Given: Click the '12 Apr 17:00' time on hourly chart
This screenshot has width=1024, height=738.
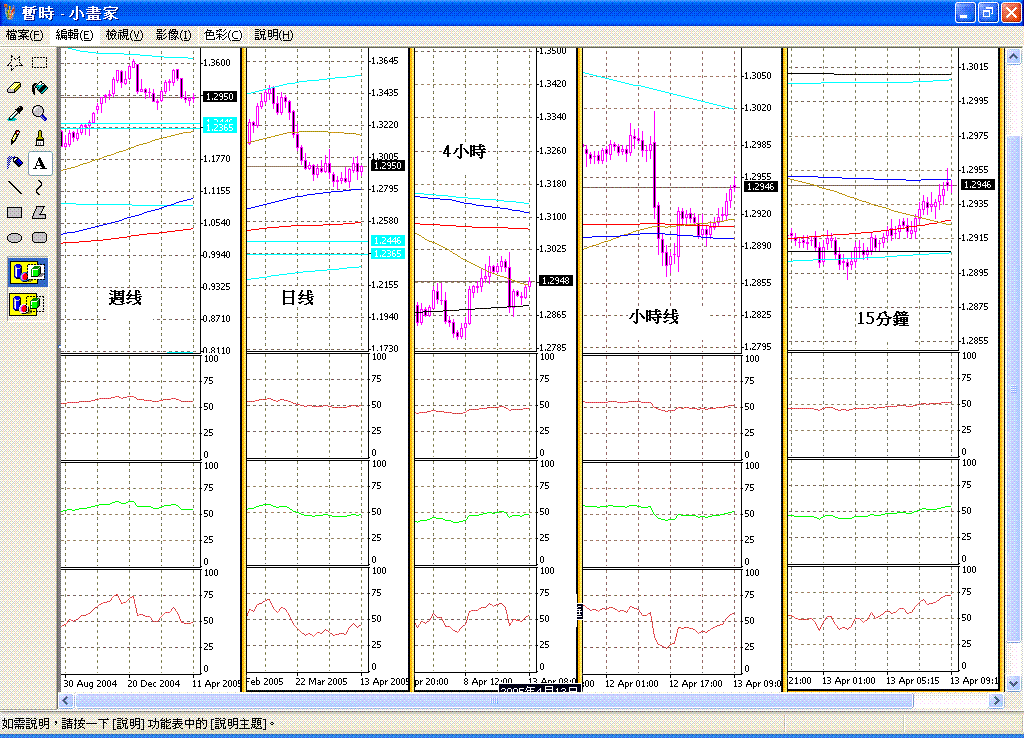Looking at the screenshot, I should [x=696, y=684].
